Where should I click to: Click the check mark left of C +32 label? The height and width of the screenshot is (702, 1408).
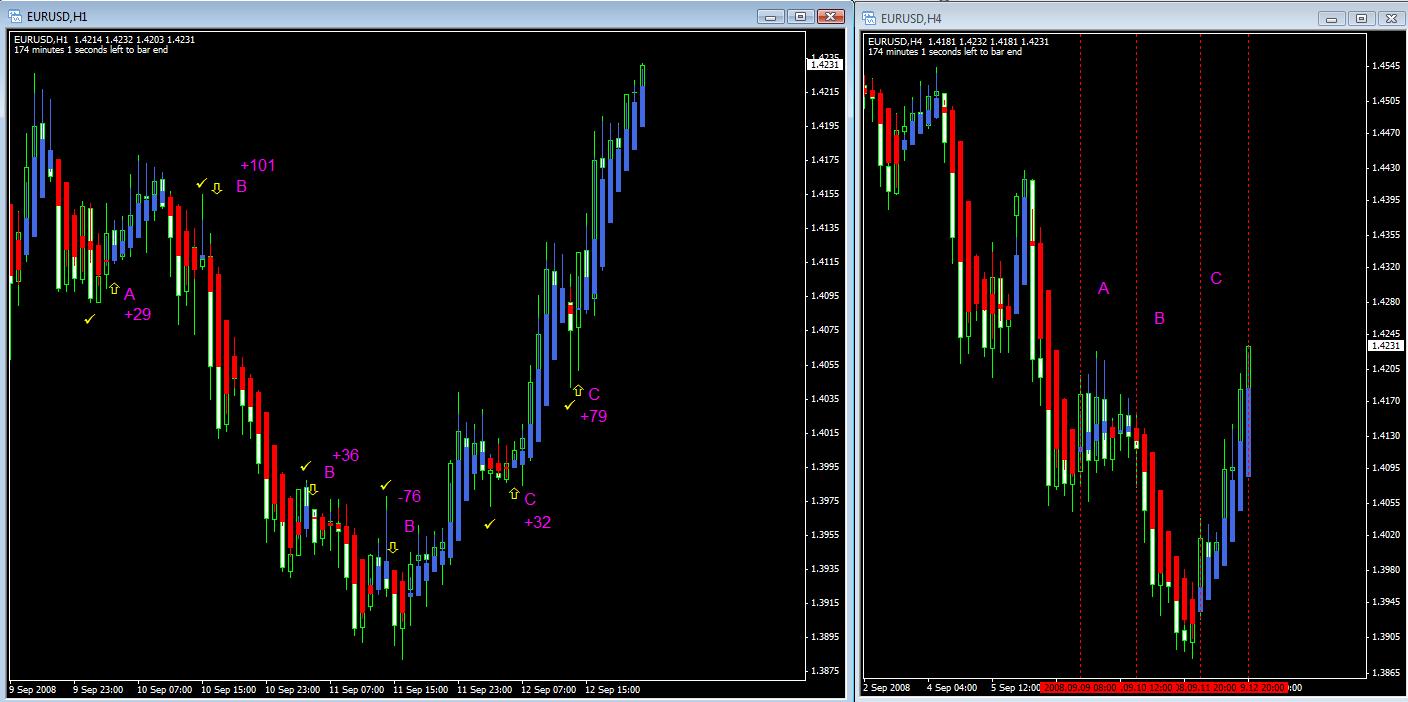[489, 524]
